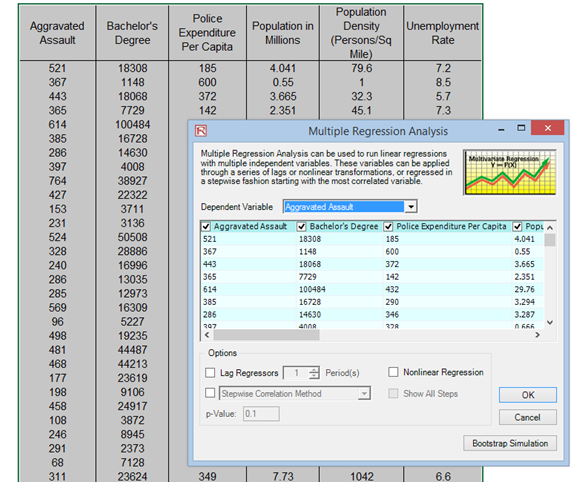This screenshot has height=491, width=586.
Task: Close the Multiple Regression Analysis dialog
Action: (x=548, y=128)
